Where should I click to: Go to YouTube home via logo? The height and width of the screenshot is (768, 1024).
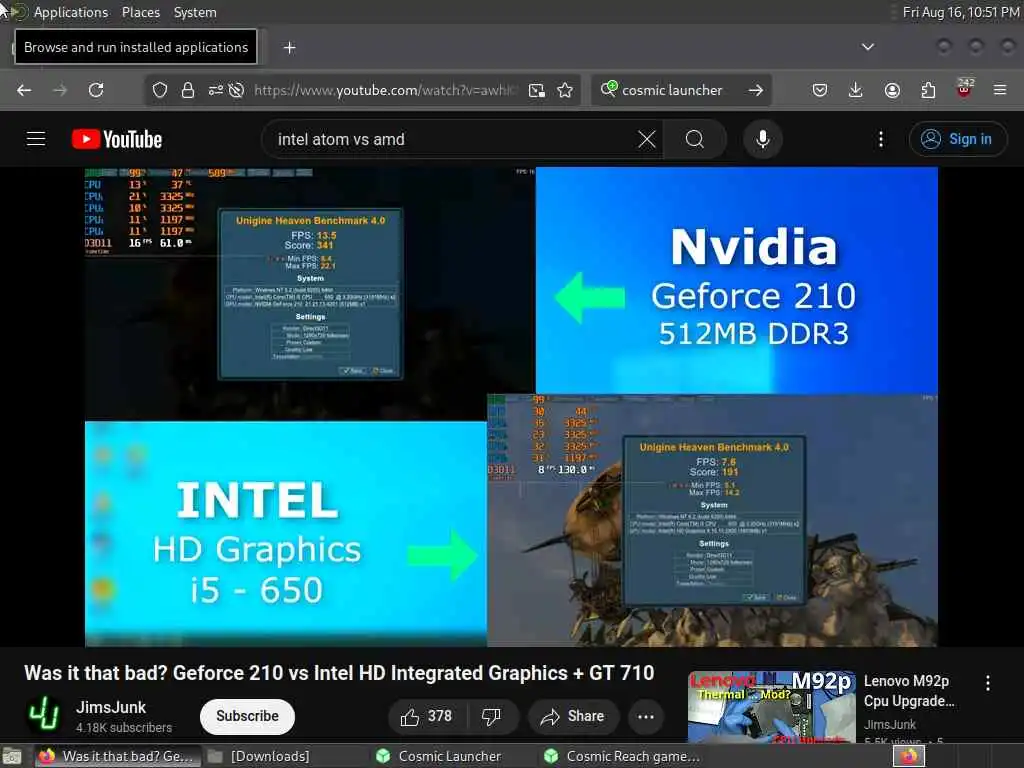click(x=117, y=139)
